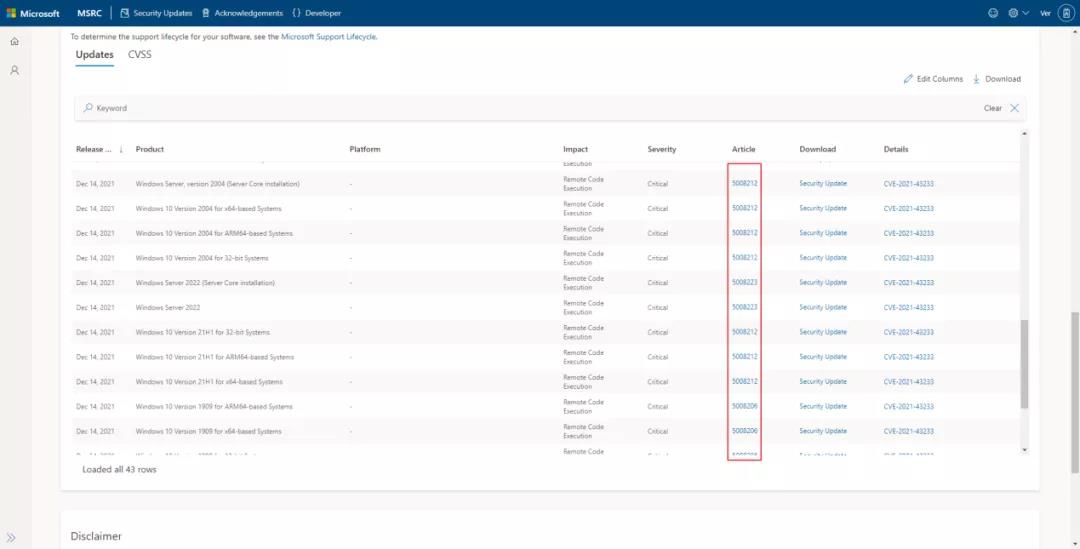Open CVE-2021-43233 for Windows 10 1909 x64
This screenshot has width=1080, height=549.
click(908, 432)
